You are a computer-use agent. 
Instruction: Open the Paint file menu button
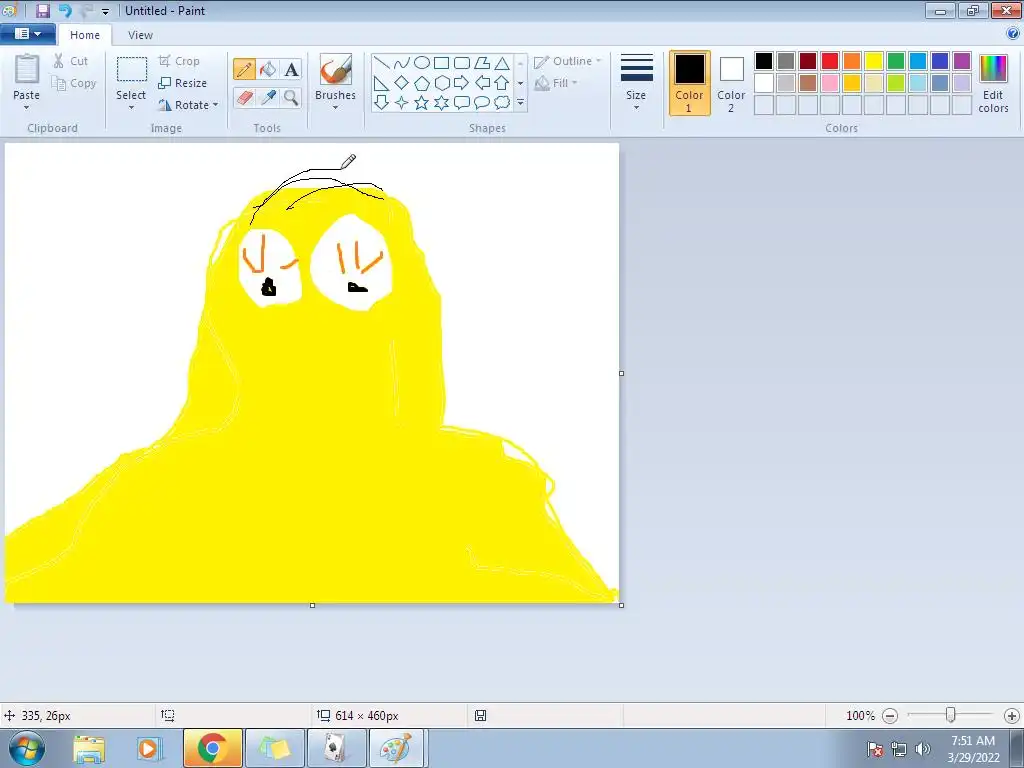[27, 34]
